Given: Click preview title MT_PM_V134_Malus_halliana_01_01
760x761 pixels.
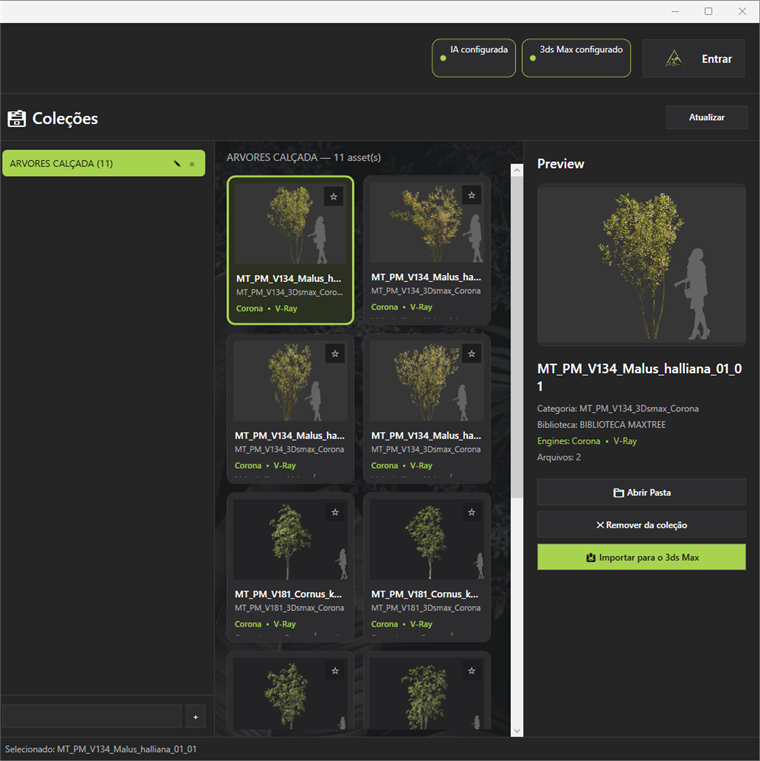Looking at the screenshot, I should [640, 377].
